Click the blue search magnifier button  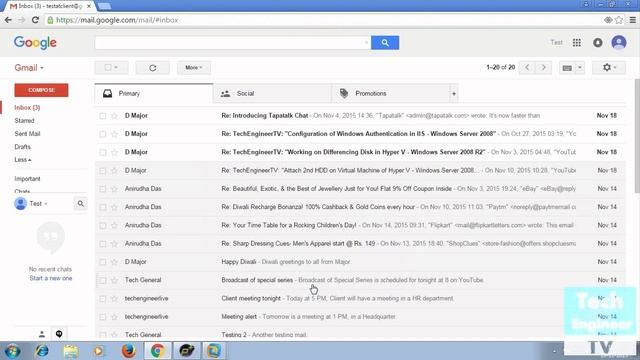[x=385, y=42]
